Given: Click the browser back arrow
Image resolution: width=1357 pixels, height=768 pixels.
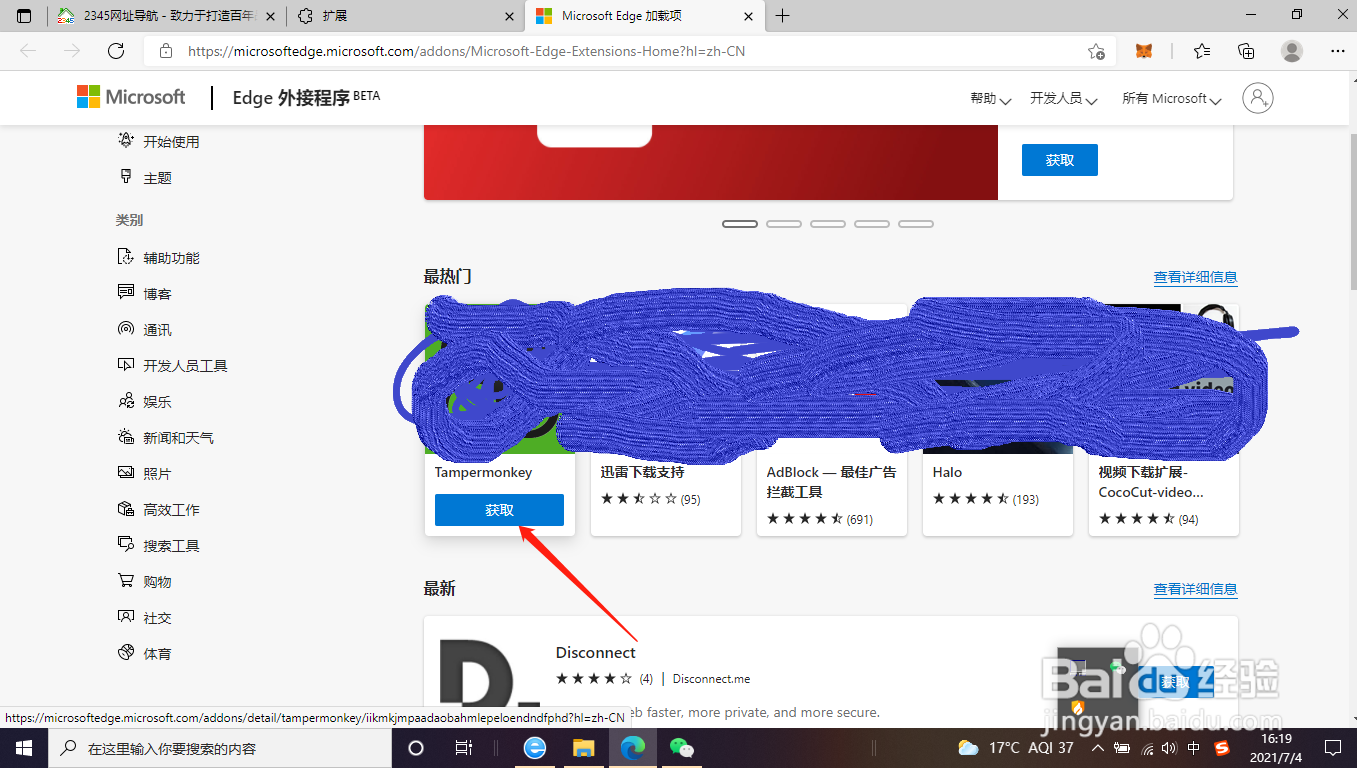Looking at the screenshot, I should [28, 51].
